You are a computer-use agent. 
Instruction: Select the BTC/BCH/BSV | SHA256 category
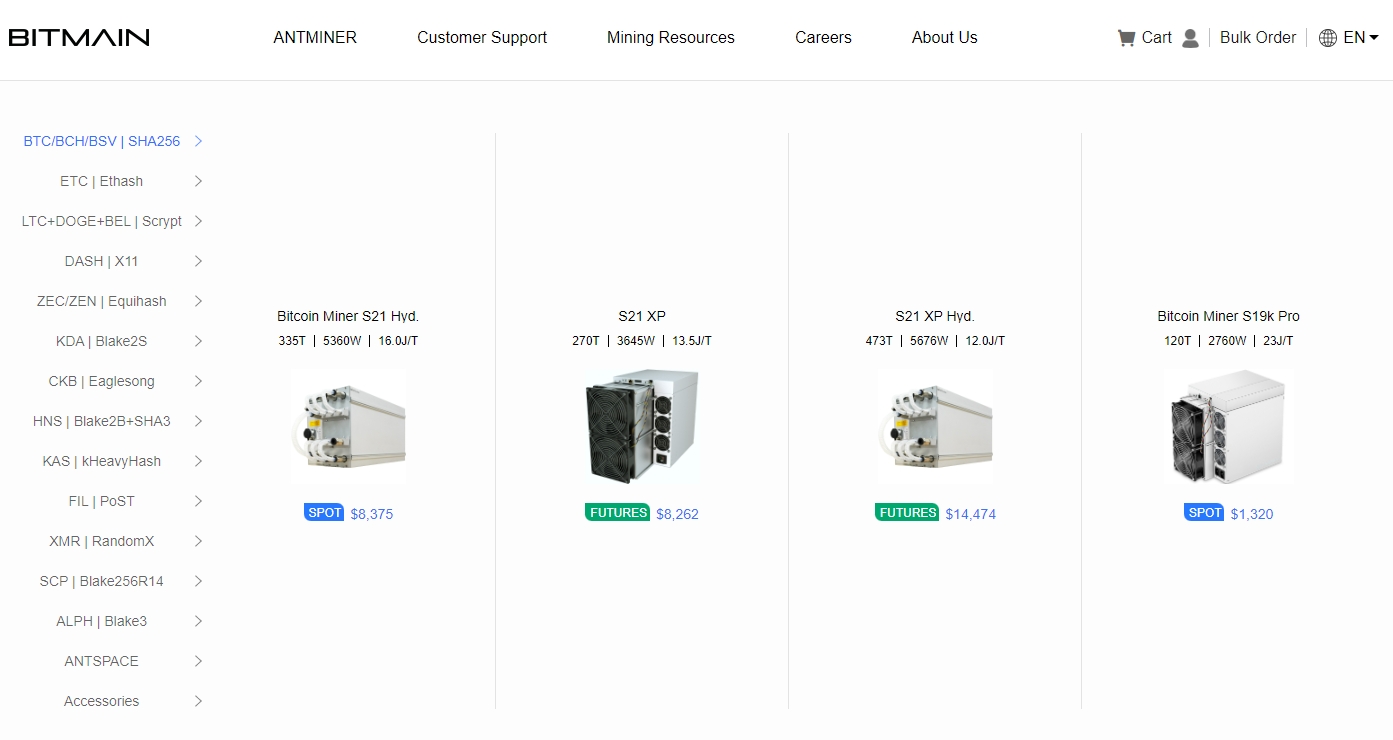102,141
